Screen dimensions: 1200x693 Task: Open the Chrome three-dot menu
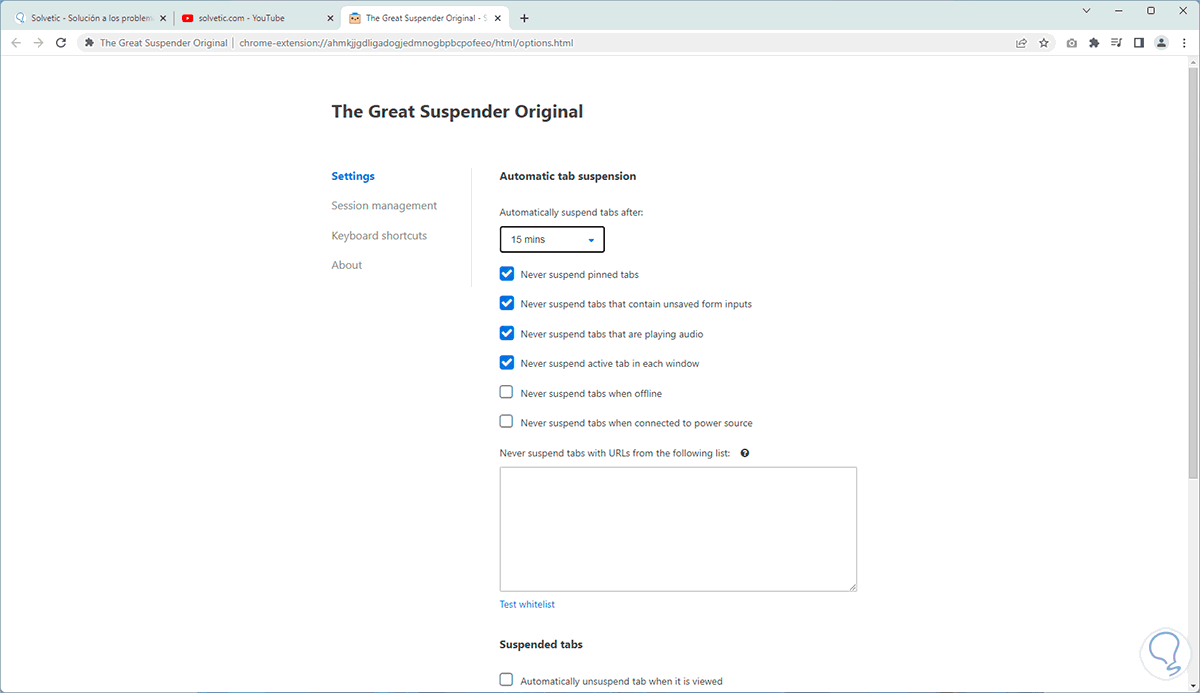(x=1183, y=43)
